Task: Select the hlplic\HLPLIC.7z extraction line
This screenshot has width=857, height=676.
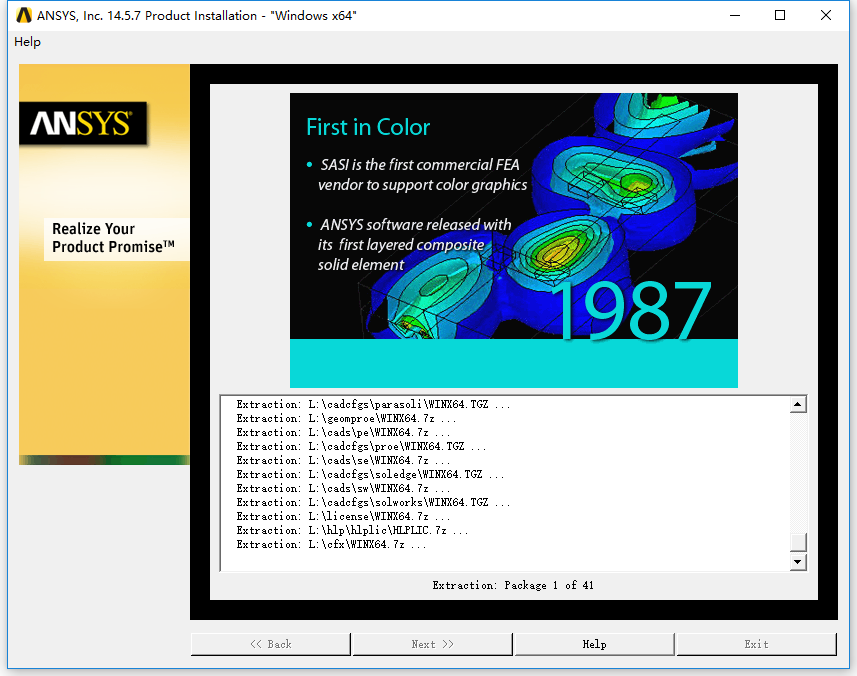Action: [x=352, y=531]
